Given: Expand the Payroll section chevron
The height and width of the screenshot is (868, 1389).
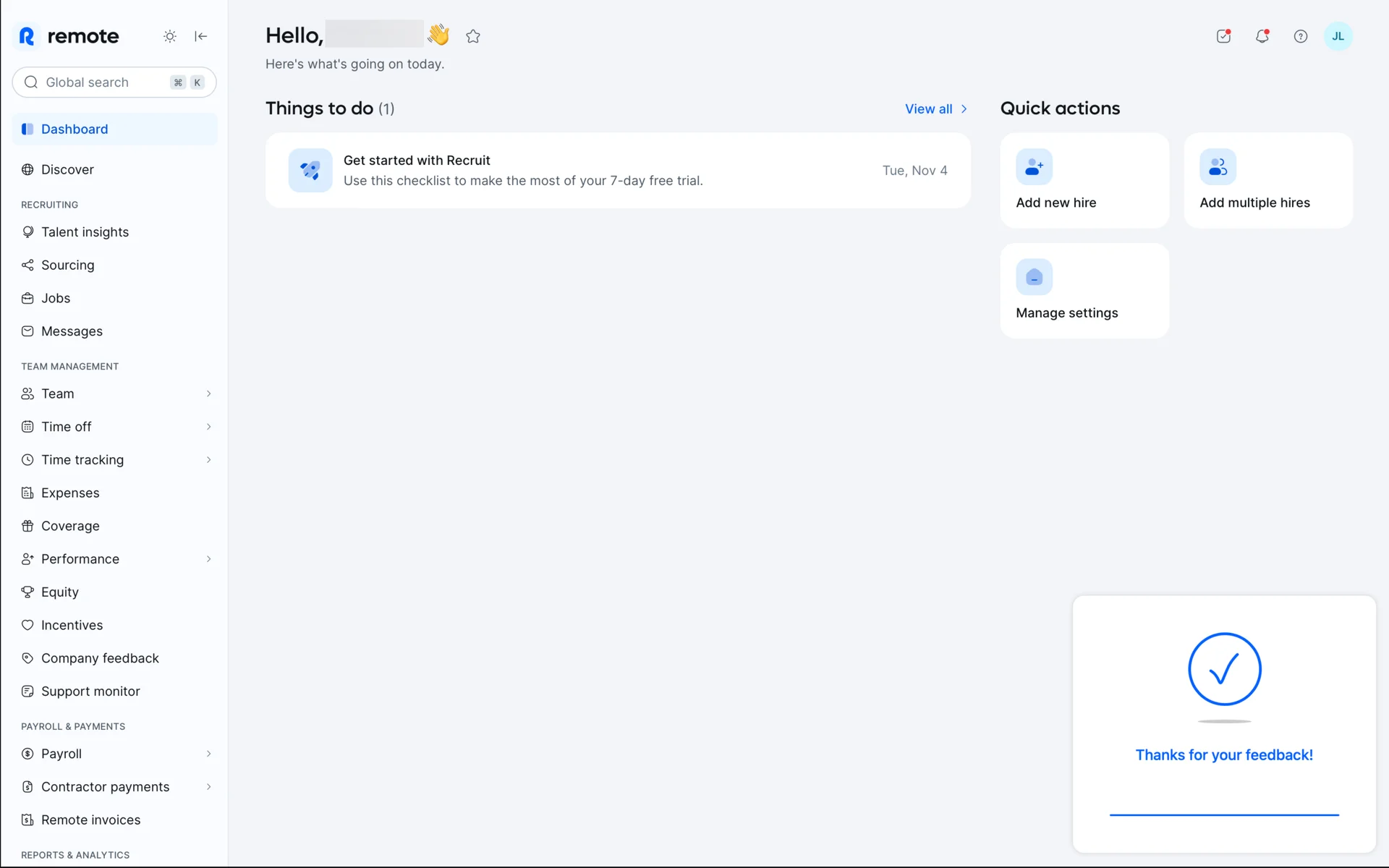Looking at the screenshot, I should pos(208,754).
